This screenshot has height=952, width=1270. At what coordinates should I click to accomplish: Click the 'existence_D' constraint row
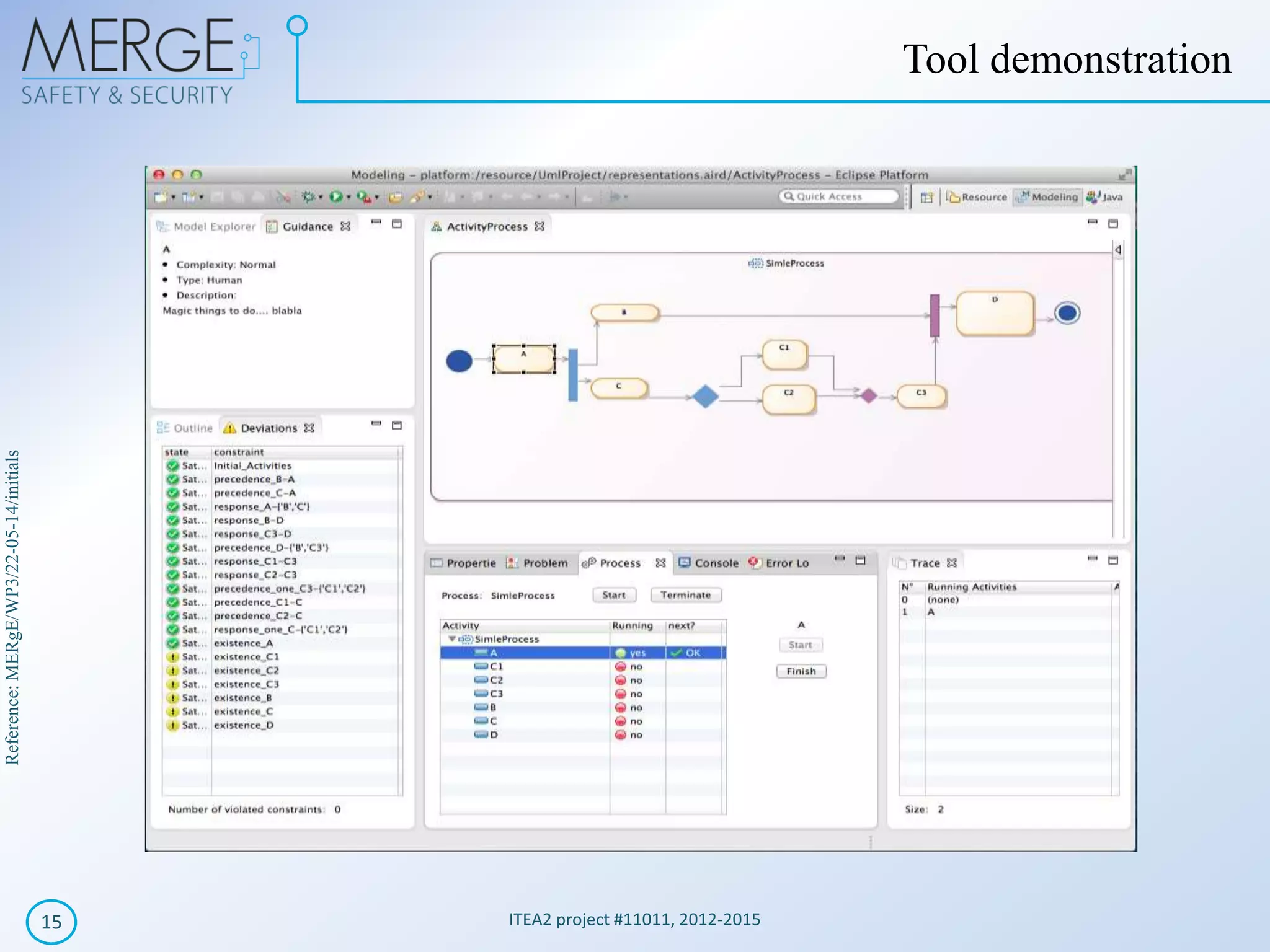click(x=282, y=725)
